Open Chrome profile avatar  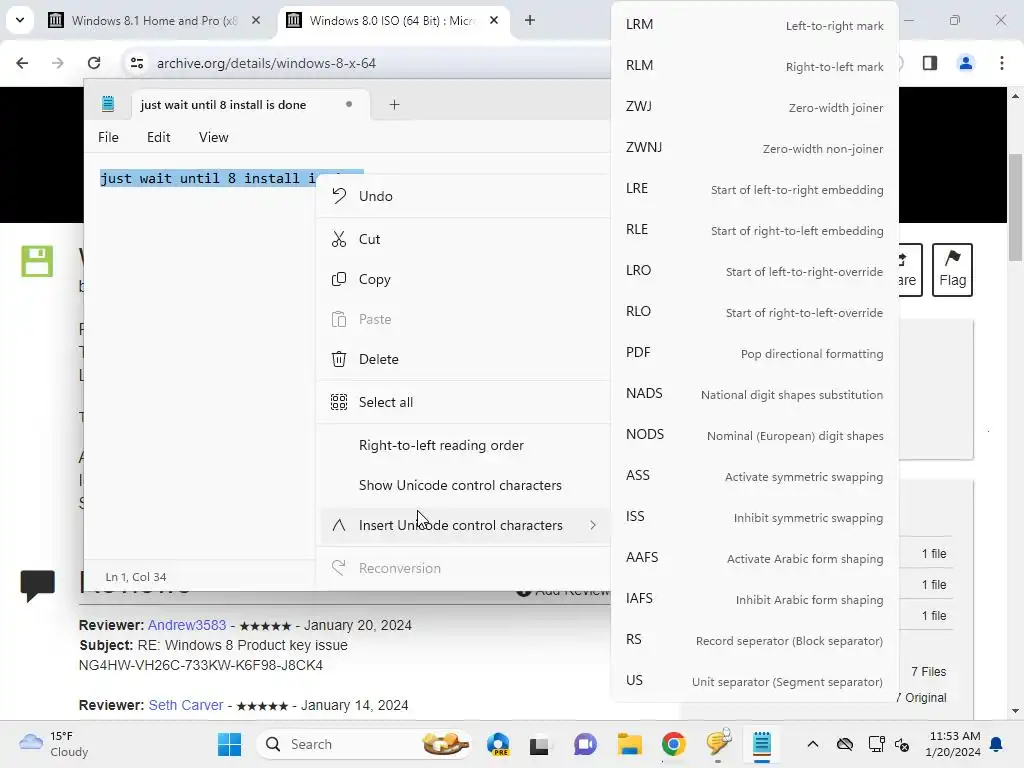965,63
